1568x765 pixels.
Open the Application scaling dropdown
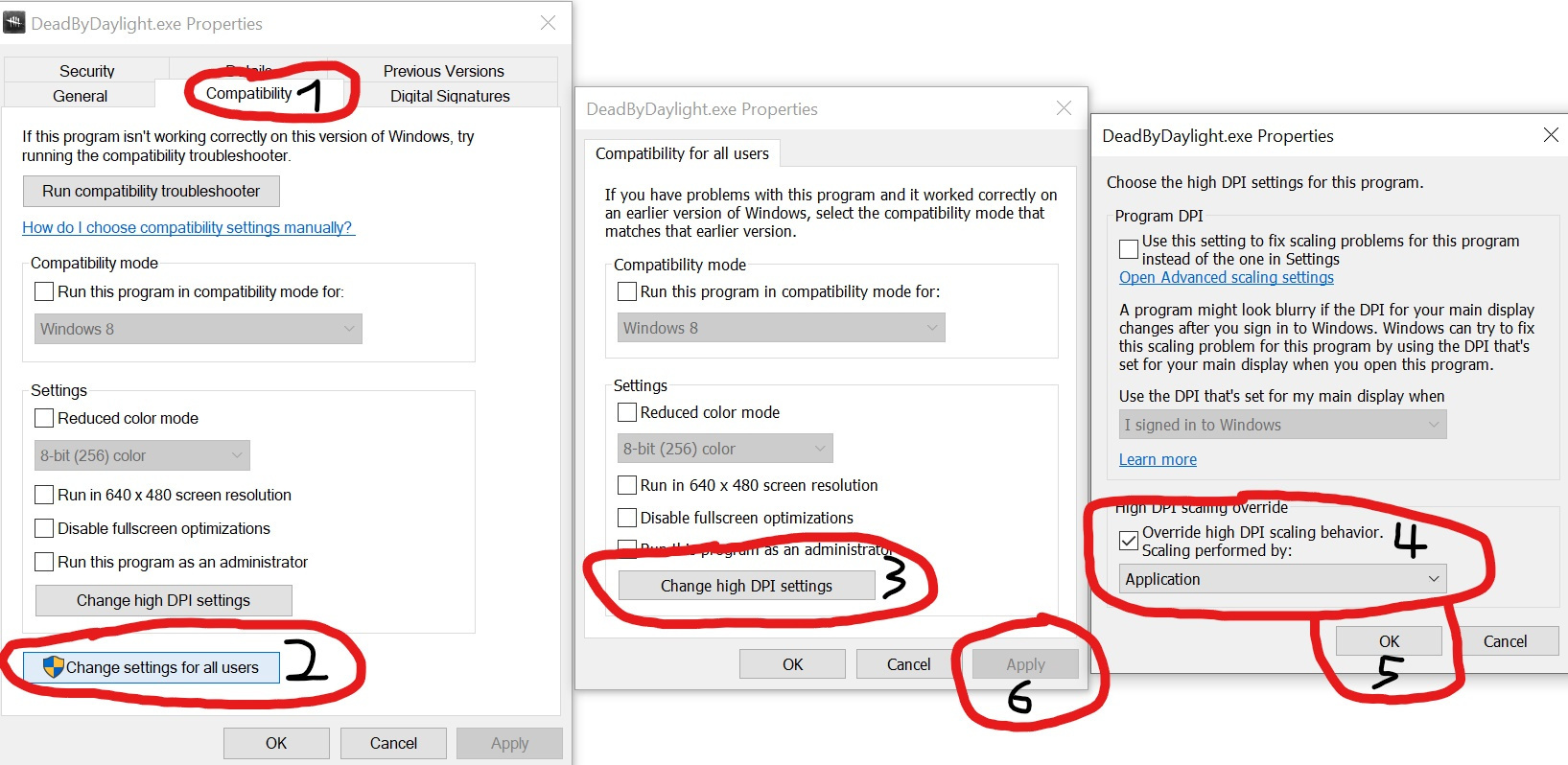(1283, 579)
